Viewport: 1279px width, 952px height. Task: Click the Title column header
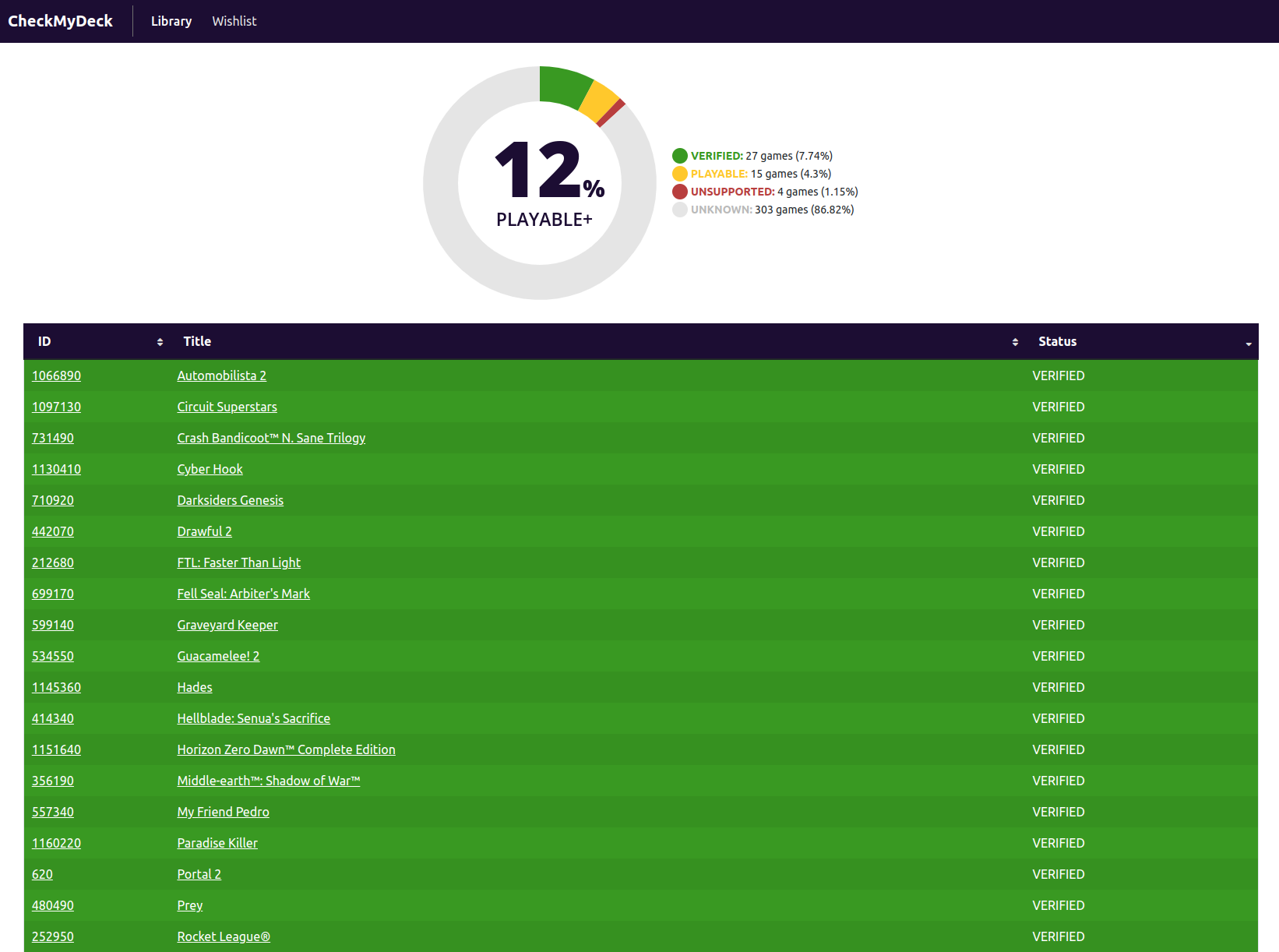pyautogui.click(x=597, y=341)
